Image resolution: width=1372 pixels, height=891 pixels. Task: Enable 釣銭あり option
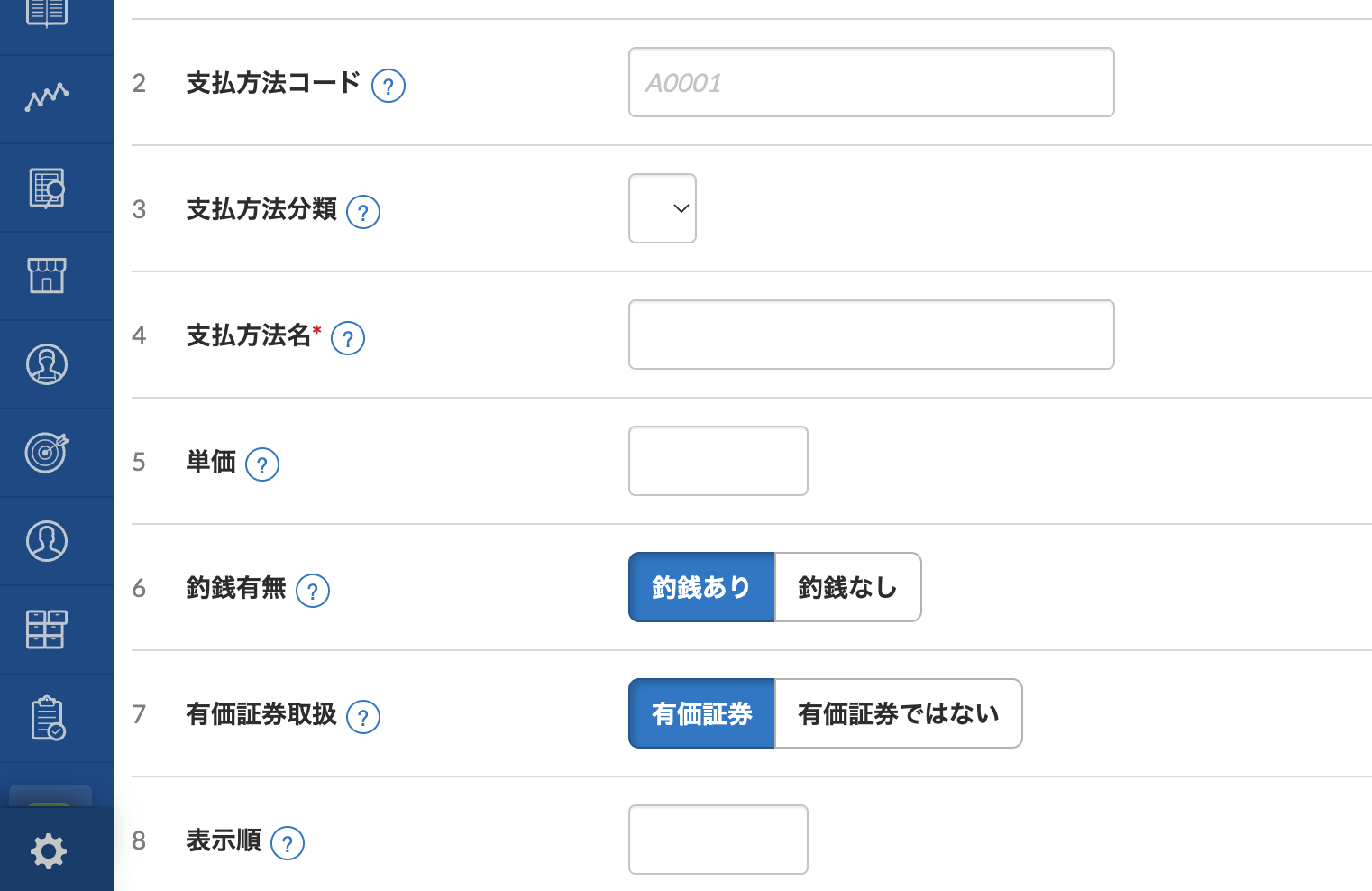tap(700, 586)
